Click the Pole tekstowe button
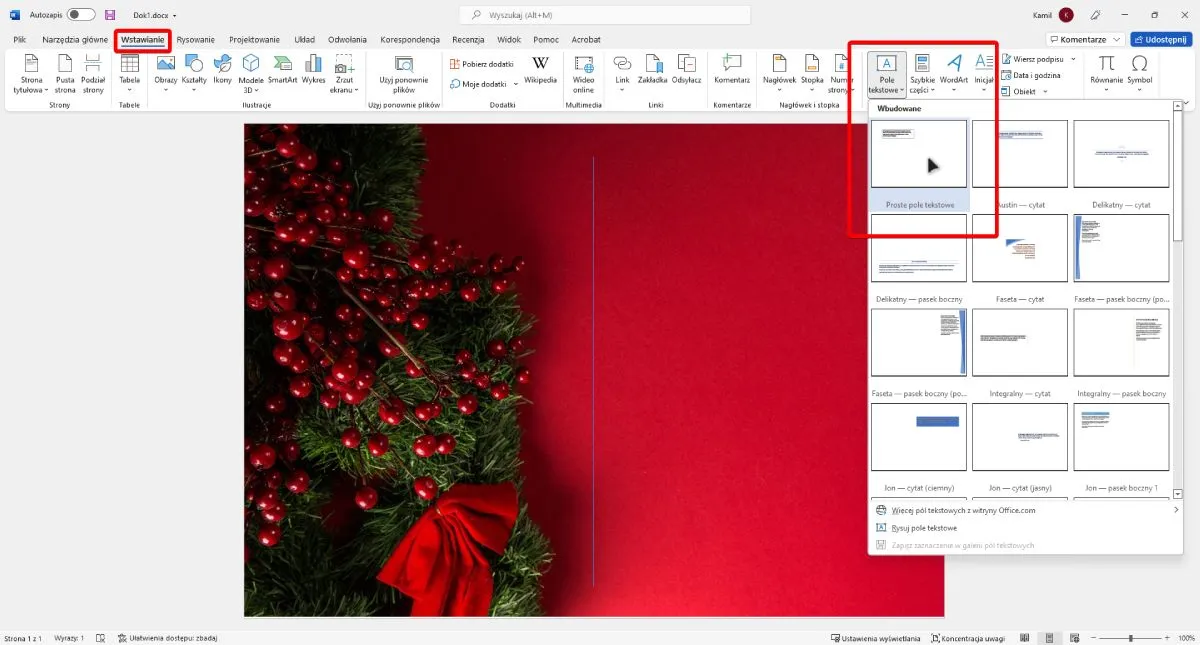1200x645 pixels. (x=887, y=73)
